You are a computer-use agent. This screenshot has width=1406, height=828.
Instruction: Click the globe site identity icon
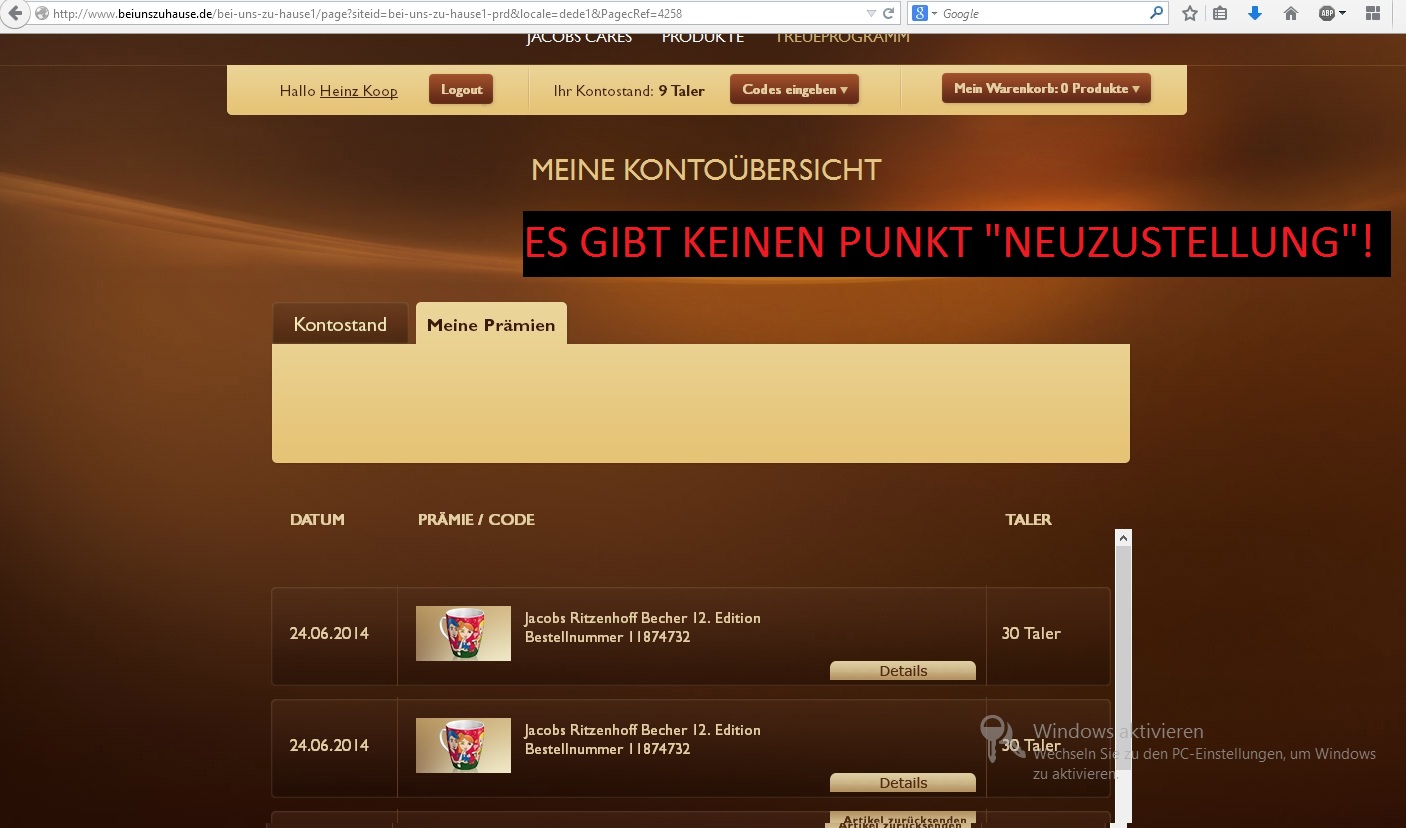(41, 14)
